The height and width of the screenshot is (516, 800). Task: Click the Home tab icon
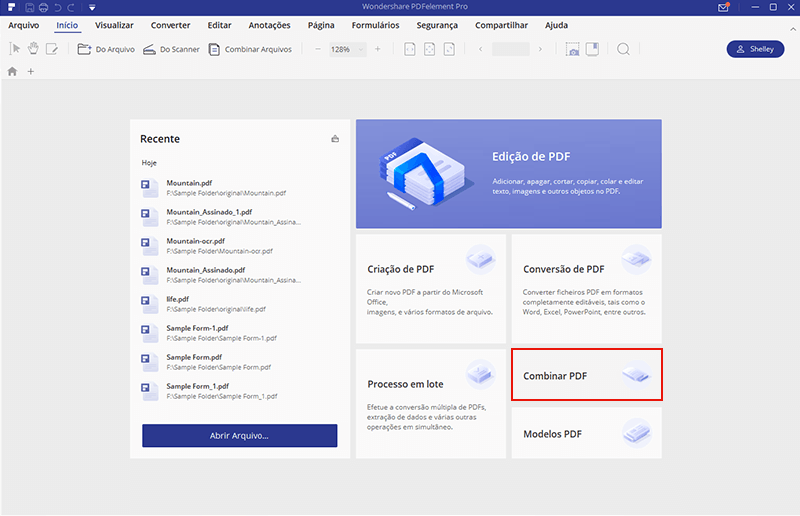pos(12,72)
